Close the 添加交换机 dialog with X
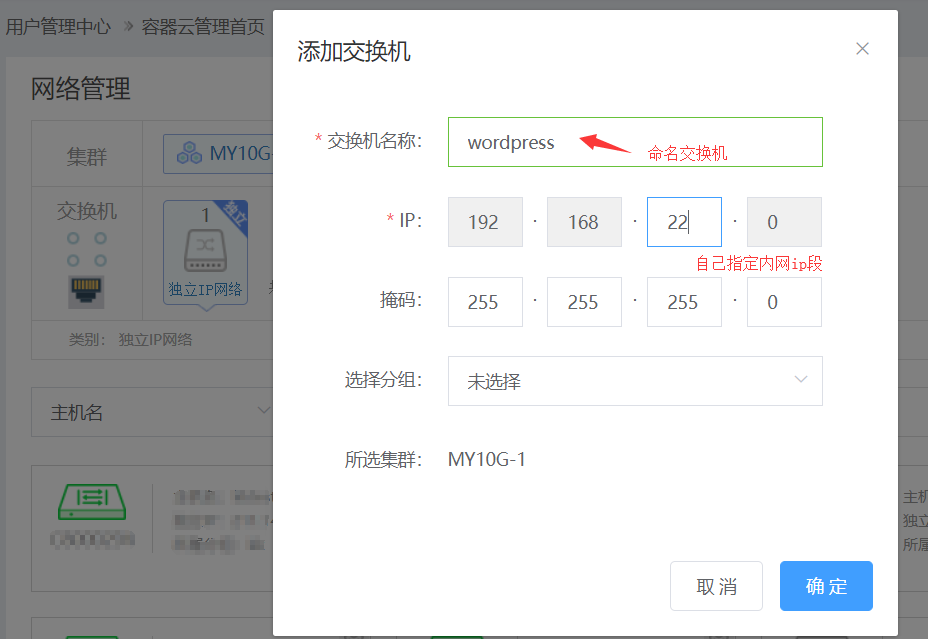The width and height of the screenshot is (928, 639). click(862, 49)
